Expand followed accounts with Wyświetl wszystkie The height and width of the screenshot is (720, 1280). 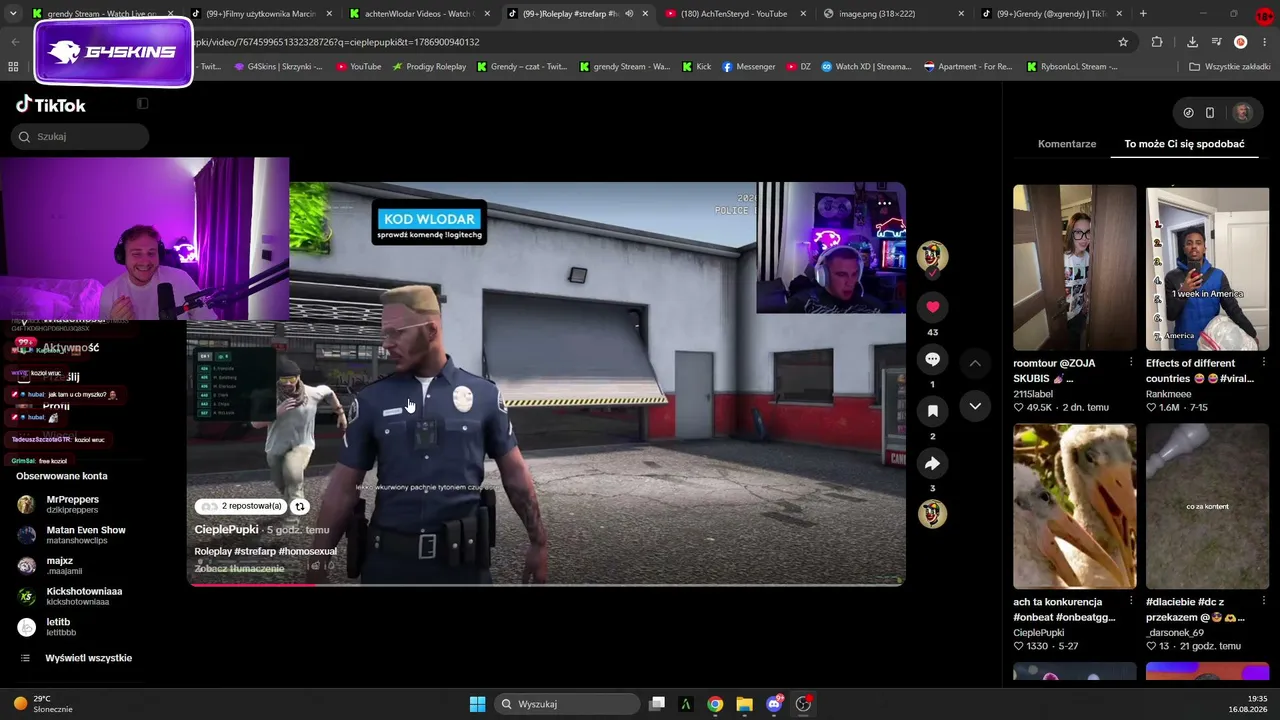pyautogui.click(x=76, y=658)
